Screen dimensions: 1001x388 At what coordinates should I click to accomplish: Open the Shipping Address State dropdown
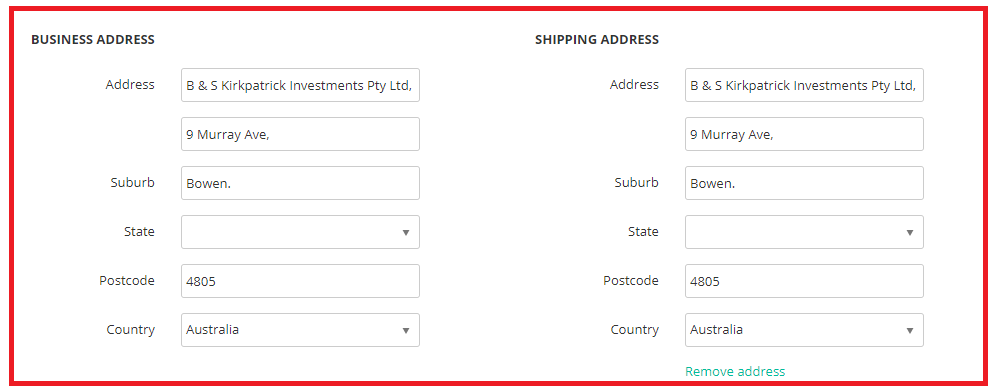tap(804, 232)
